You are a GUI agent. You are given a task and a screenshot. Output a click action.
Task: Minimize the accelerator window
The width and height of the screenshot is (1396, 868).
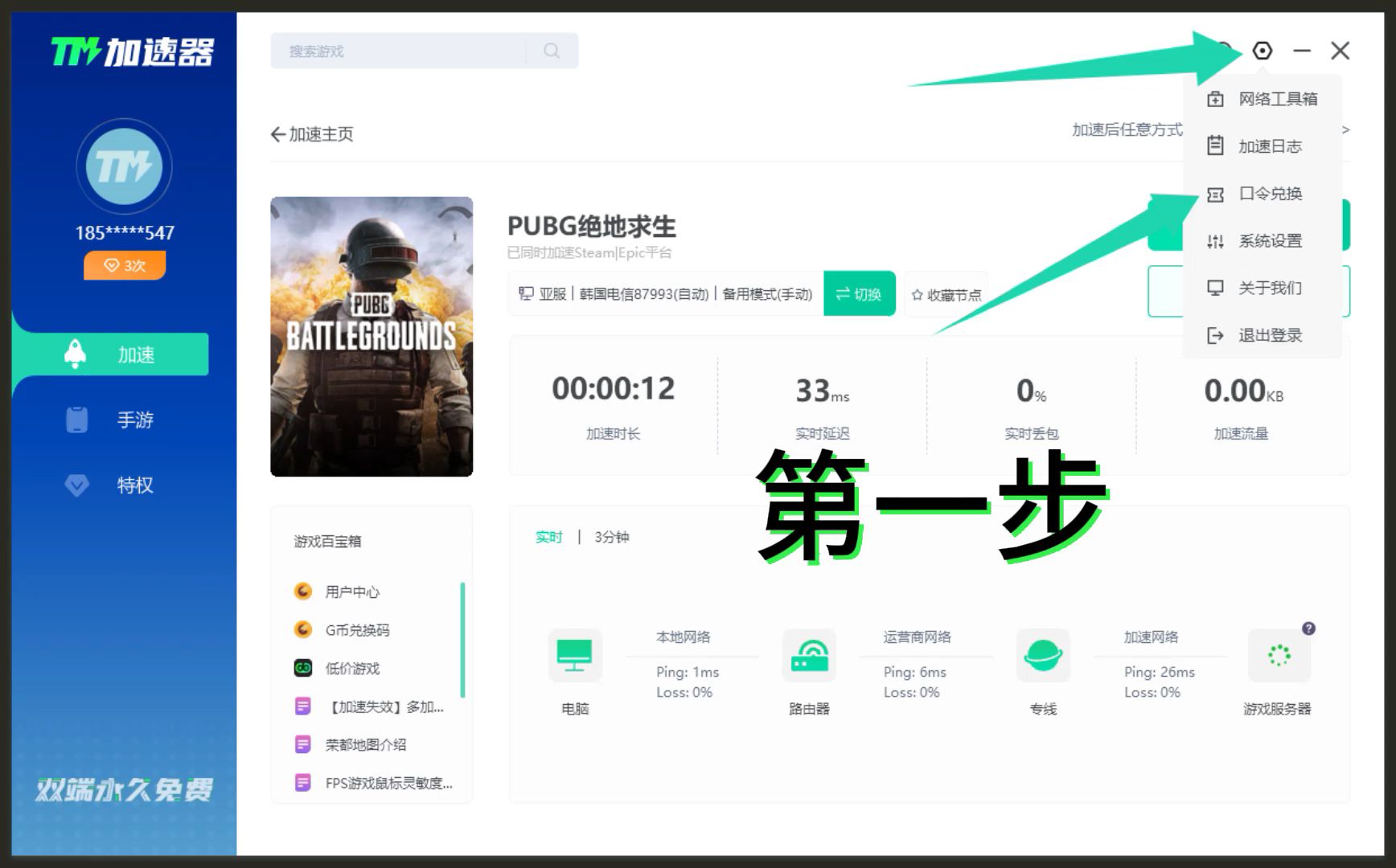point(1302,51)
